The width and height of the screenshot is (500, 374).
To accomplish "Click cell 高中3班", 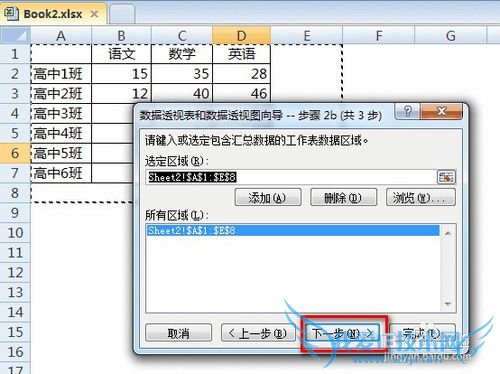I will point(61,114).
